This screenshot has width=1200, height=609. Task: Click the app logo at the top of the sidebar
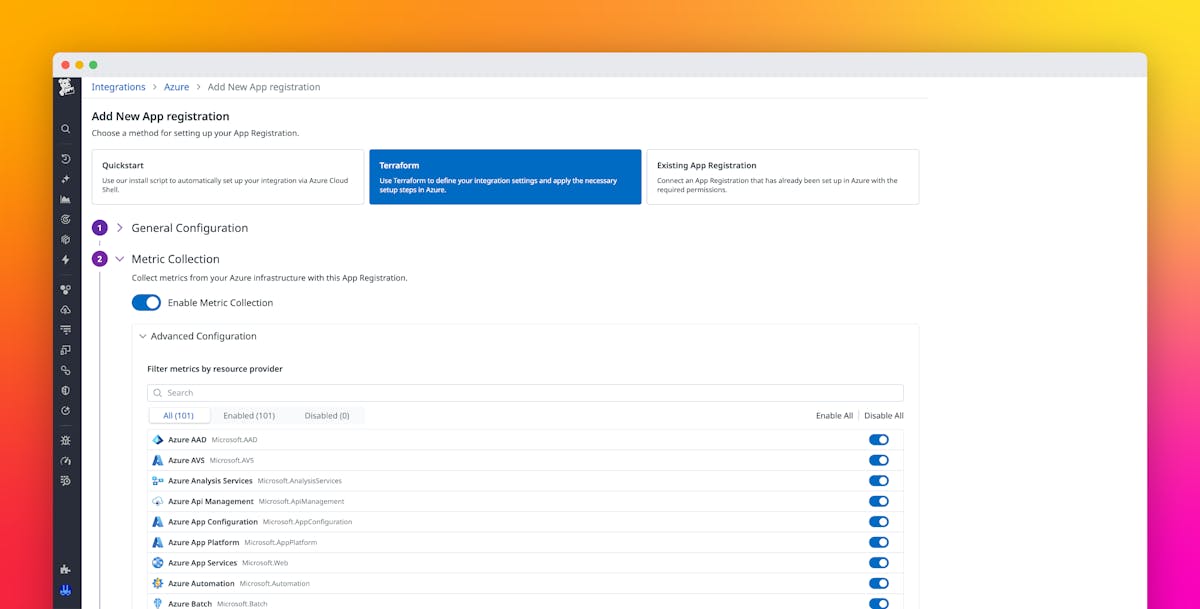65,87
